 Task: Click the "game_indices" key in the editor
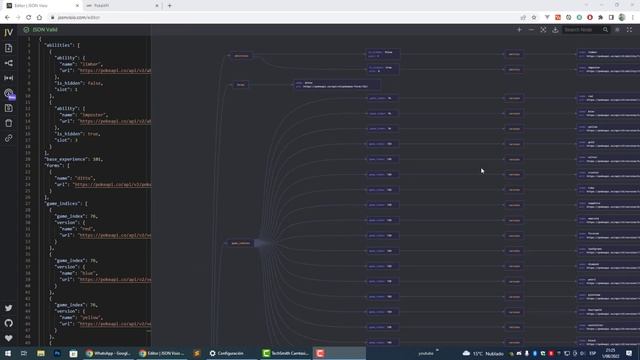(x=63, y=203)
